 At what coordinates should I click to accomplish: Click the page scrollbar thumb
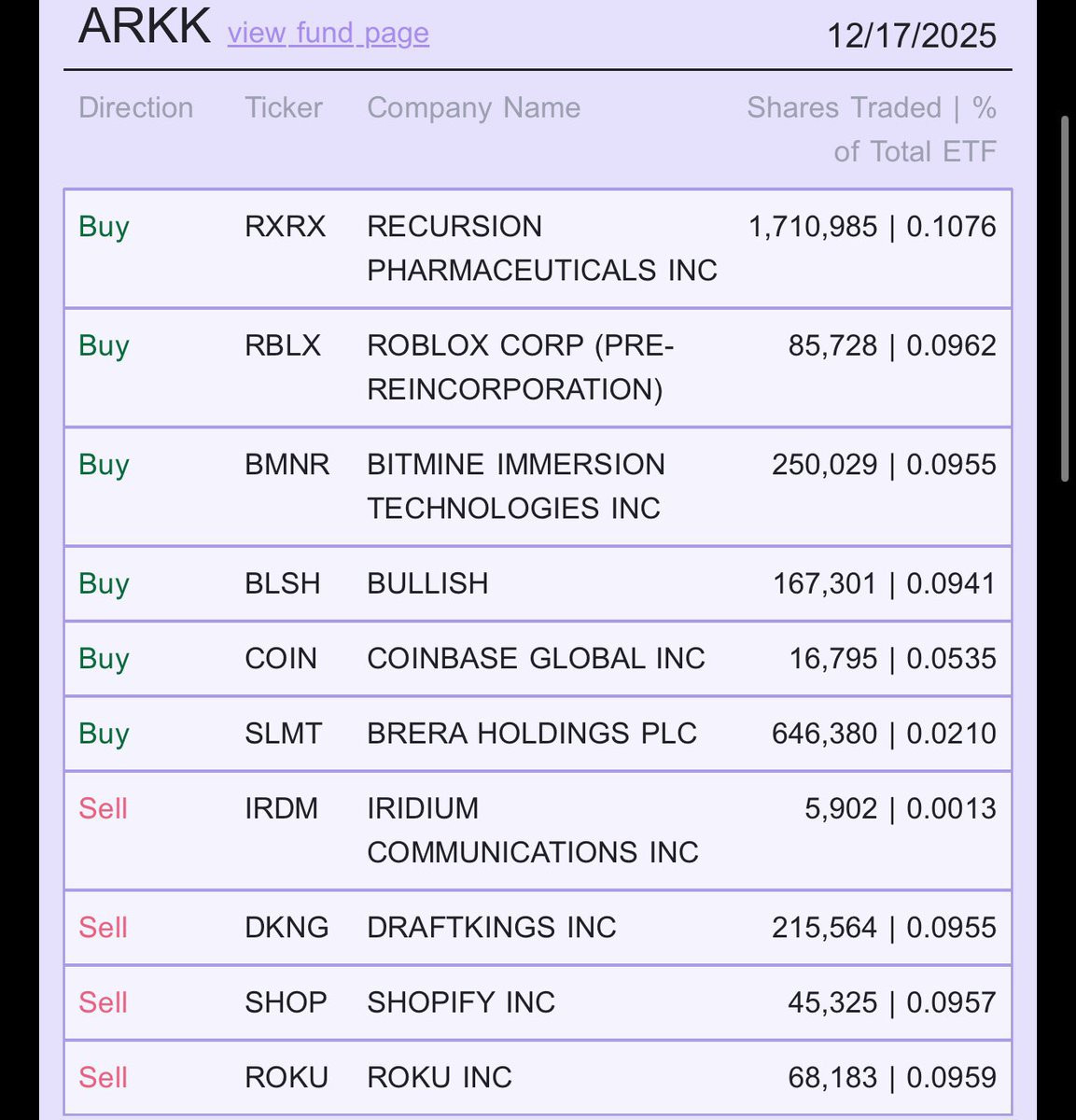(x=1066, y=299)
